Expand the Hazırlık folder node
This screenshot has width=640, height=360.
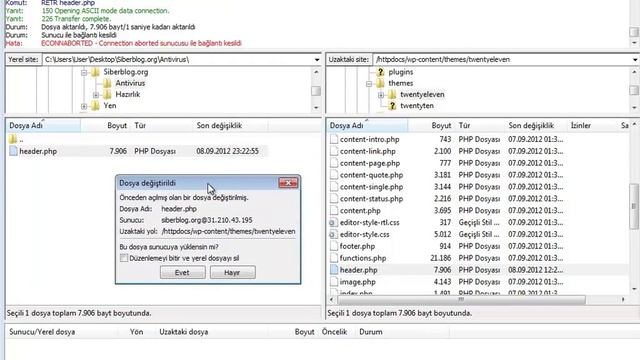coord(96,95)
